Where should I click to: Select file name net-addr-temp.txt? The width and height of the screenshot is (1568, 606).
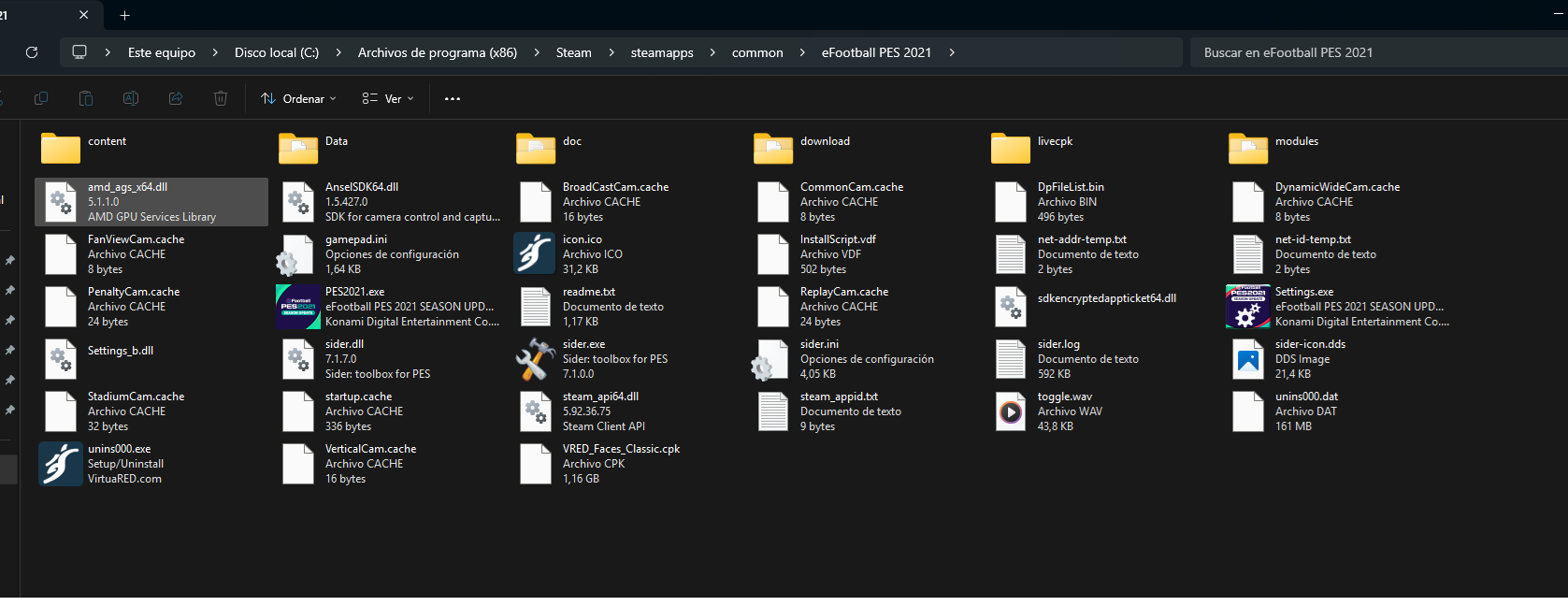(x=1082, y=239)
